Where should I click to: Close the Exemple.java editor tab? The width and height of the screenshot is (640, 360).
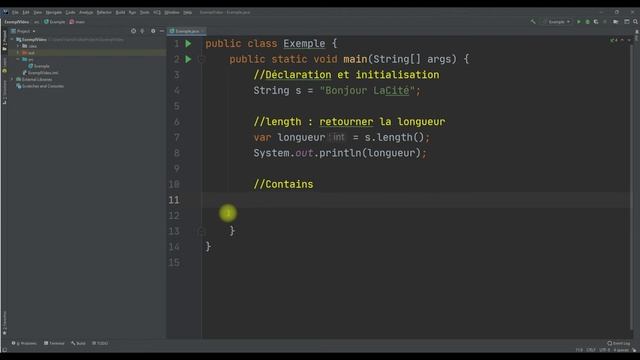203,31
